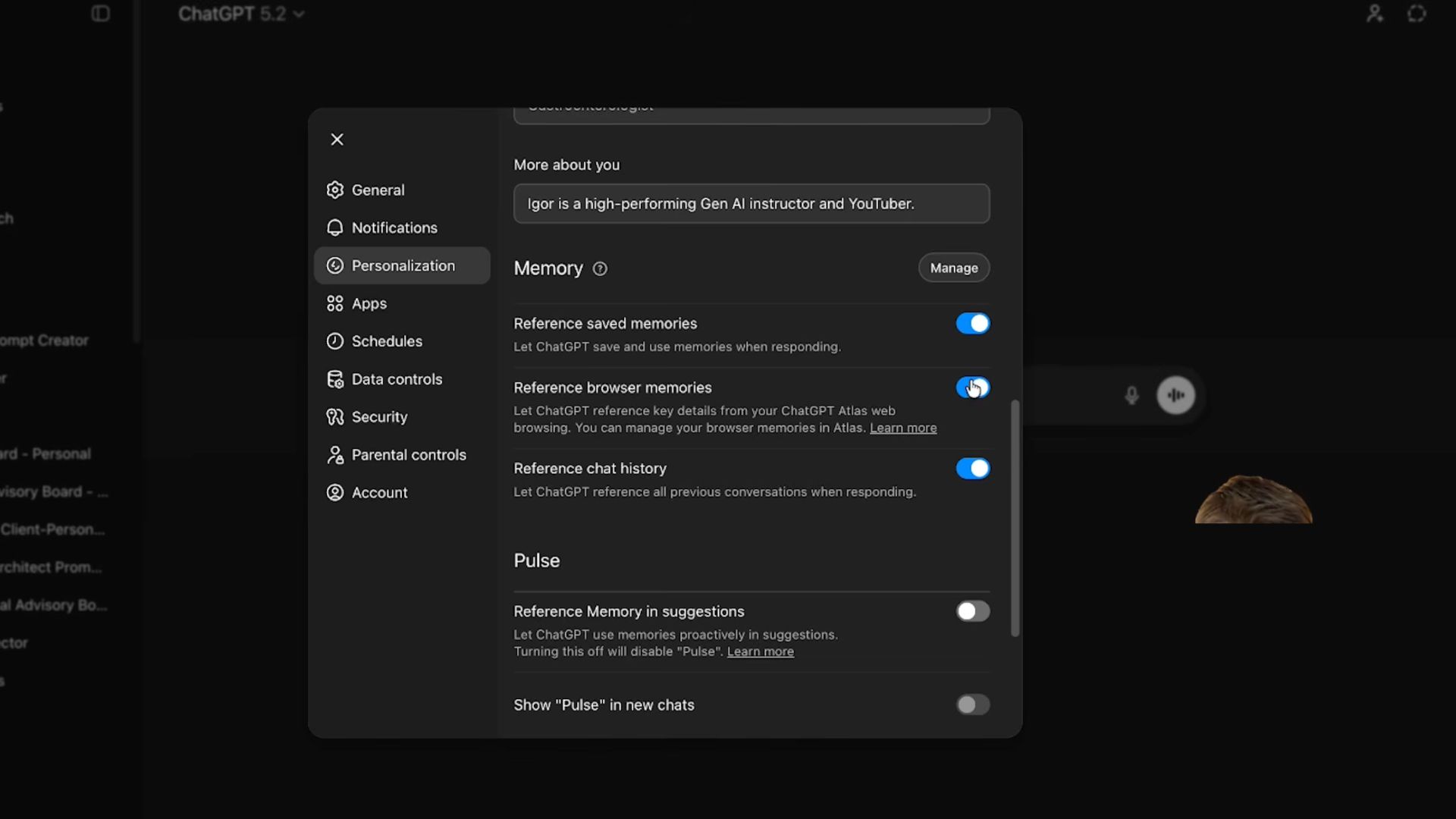This screenshot has height=819, width=1456.
Task: Enable Reference Memory in suggestions
Action: (972, 611)
